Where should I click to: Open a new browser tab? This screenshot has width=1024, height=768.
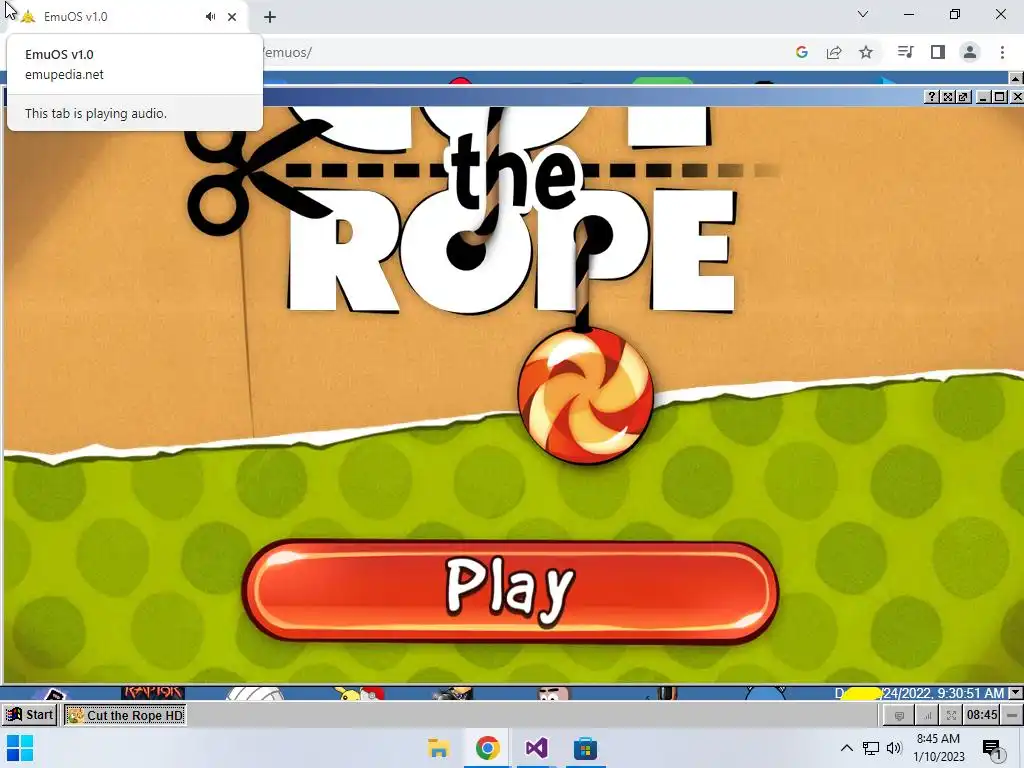pyautogui.click(x=270, y=17)
